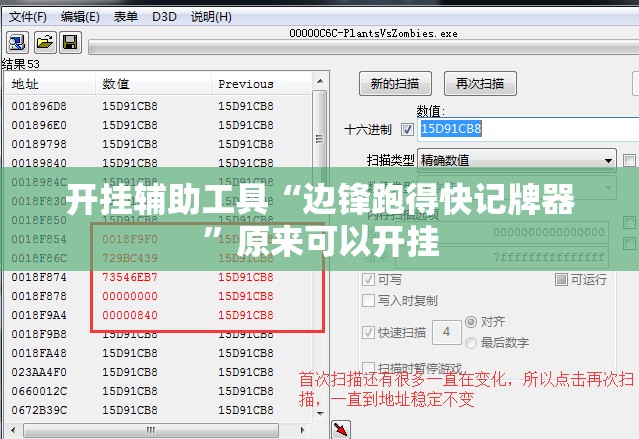Select the 对齐 radio button
This screenshot has height=439, width=639.
pyautogui.click(x=471, y=322)
